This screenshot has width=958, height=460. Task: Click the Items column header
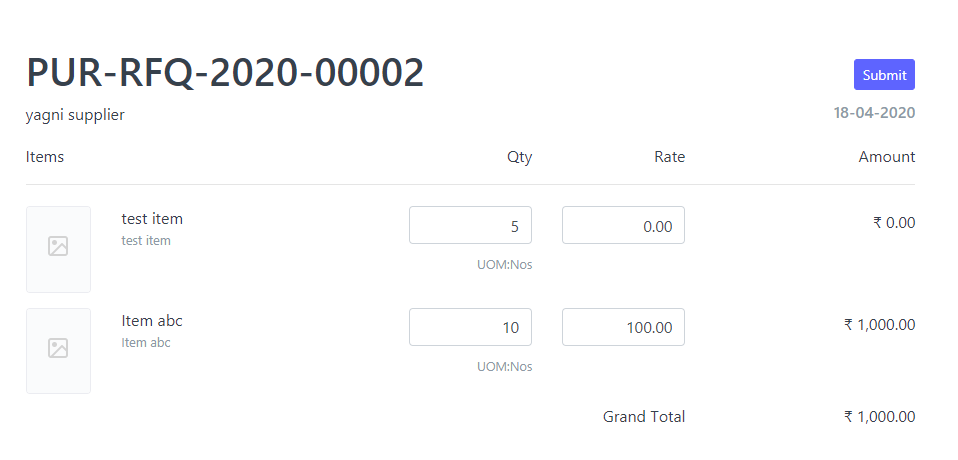[45, 157]
